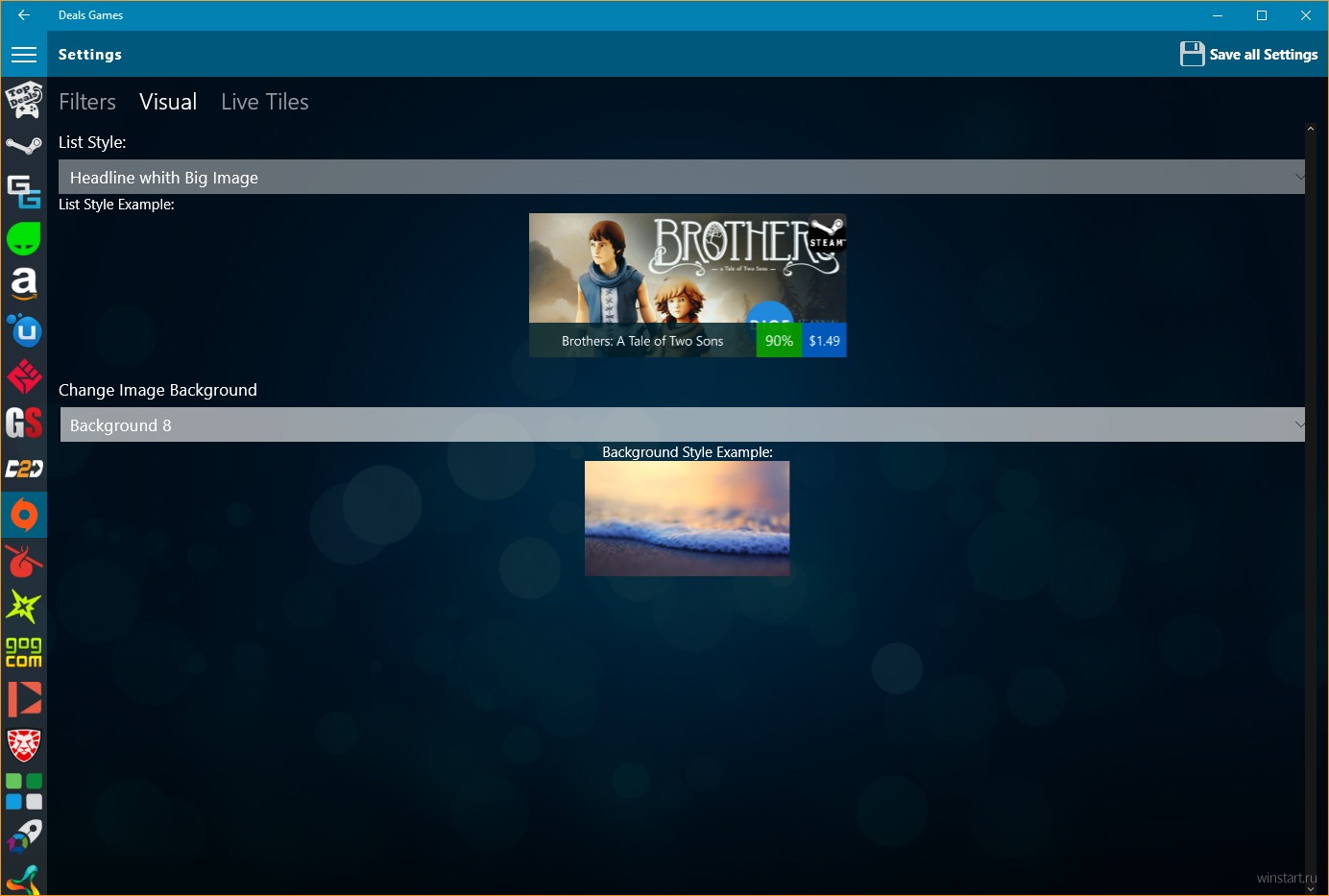This screenshot has width=1329, height=896.
Task: Expand the List Style dropdown
Action: tap(681, 178)
